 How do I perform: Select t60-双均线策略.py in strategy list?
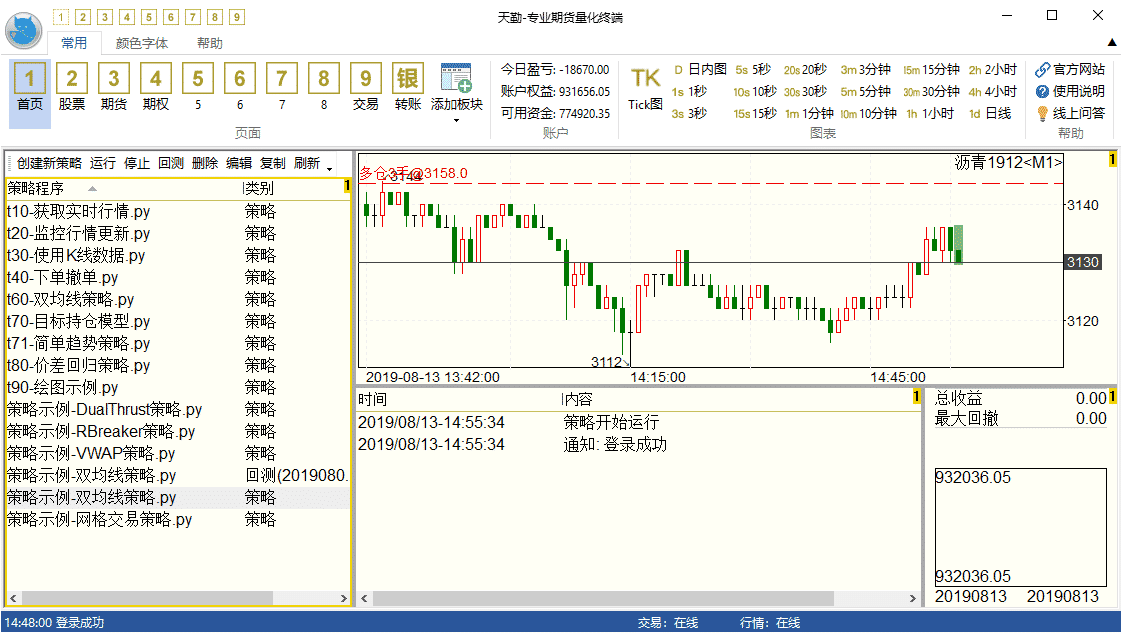[x=70, y=299]
